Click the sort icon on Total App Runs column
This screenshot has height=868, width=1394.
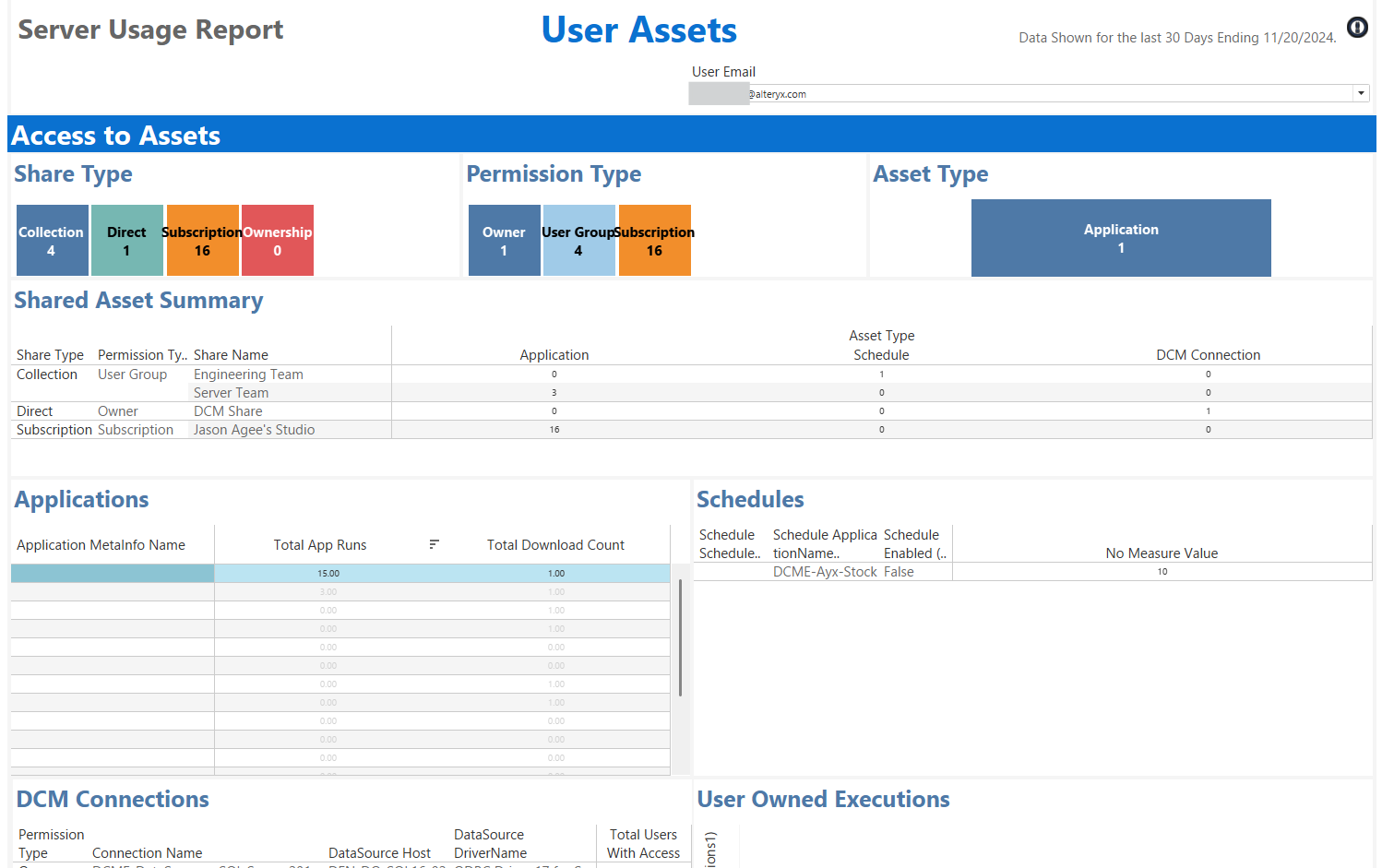coord(434,544)
